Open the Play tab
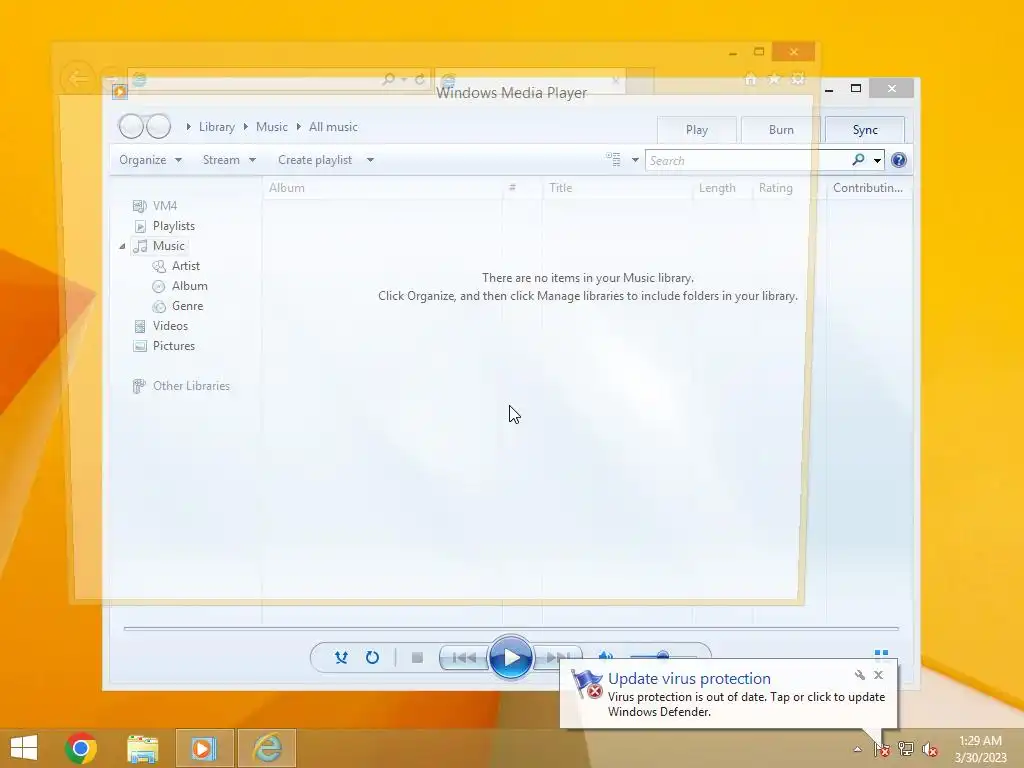The image size is (1024, 768). [697, 130]
